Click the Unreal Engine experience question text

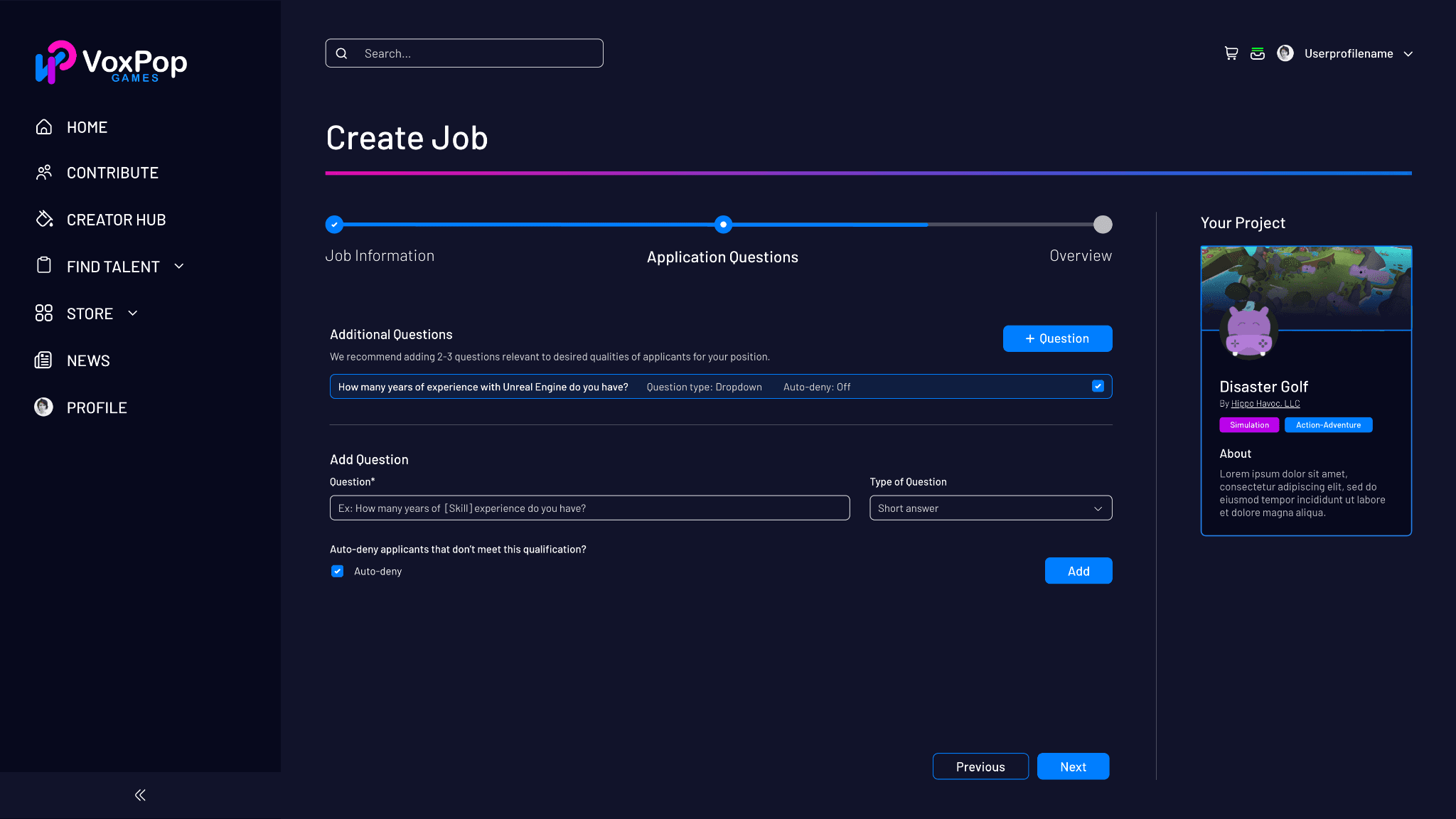483,387
